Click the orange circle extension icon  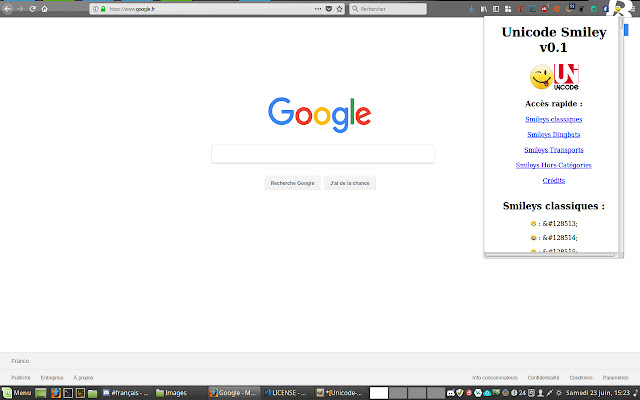557,9
